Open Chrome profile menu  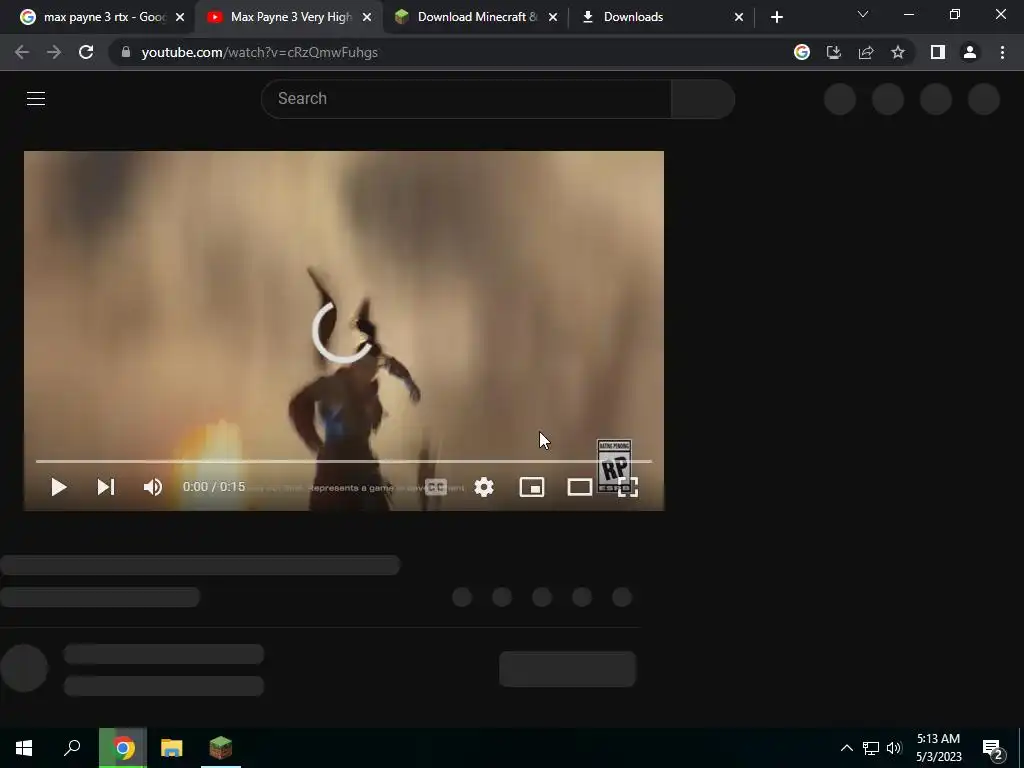(970, 52)
